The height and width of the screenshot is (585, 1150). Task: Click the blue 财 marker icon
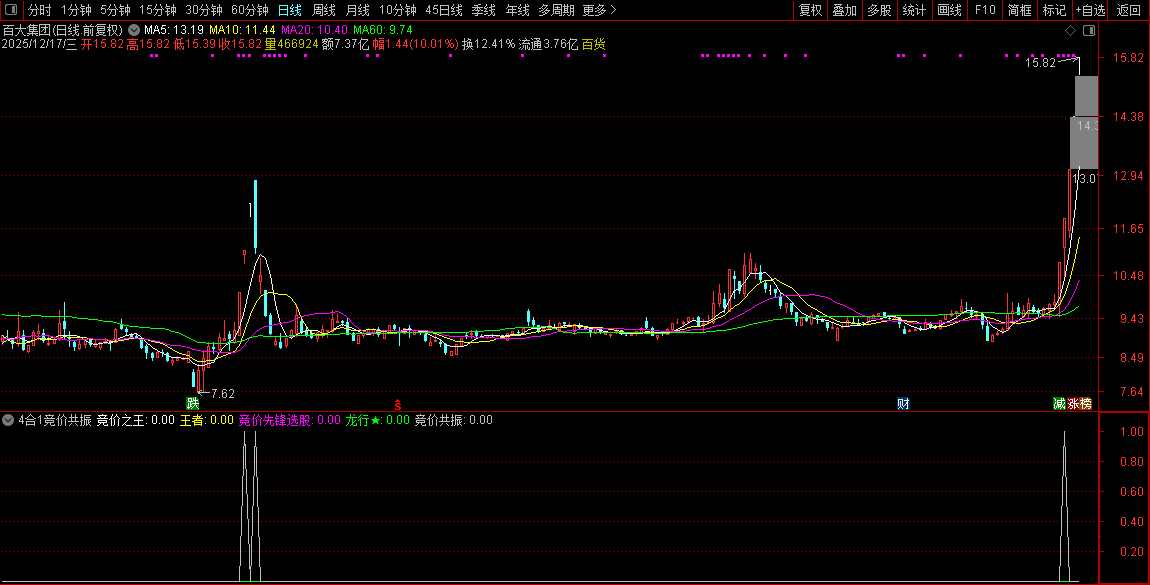(903, 404)
